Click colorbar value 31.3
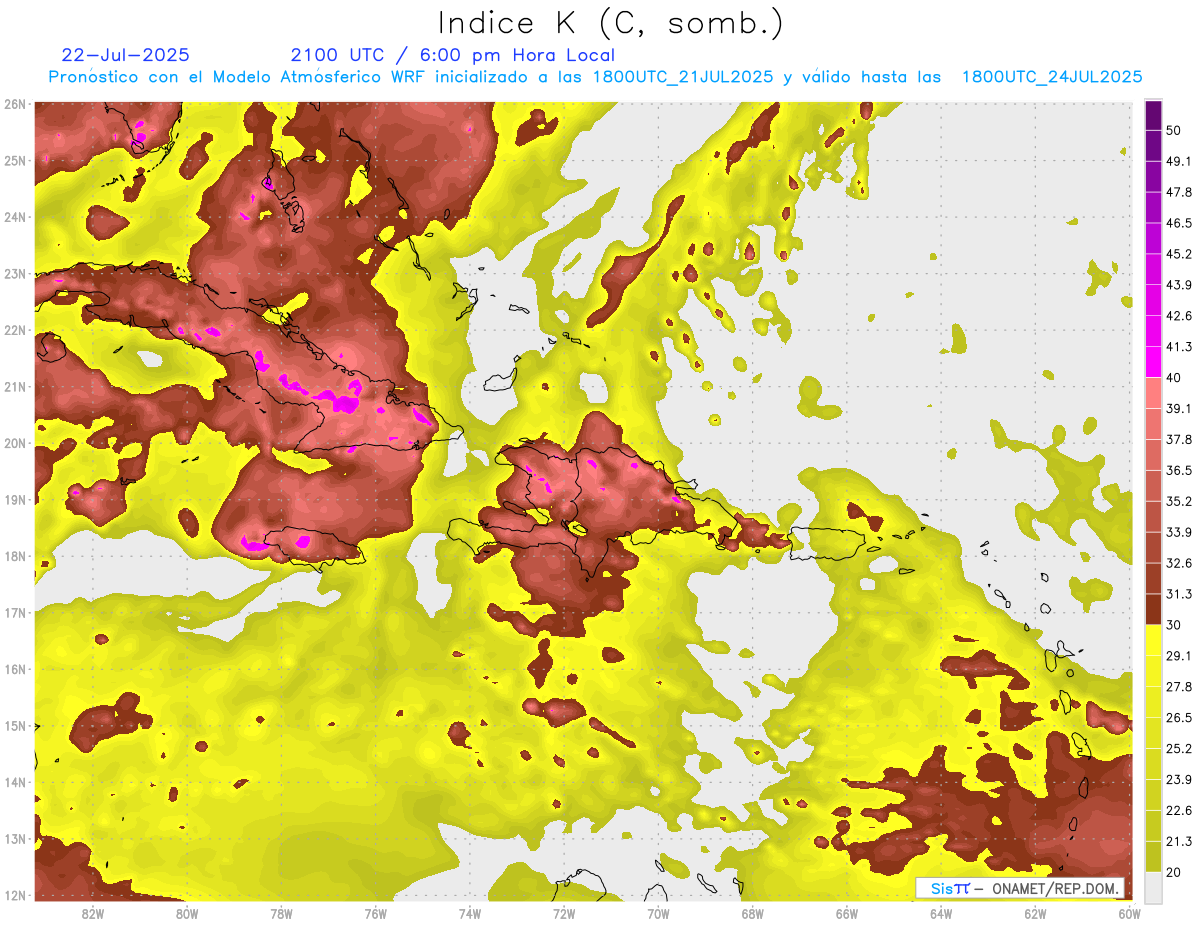Viewport: 1200px width, 927px height. (x=1179, y=594)
